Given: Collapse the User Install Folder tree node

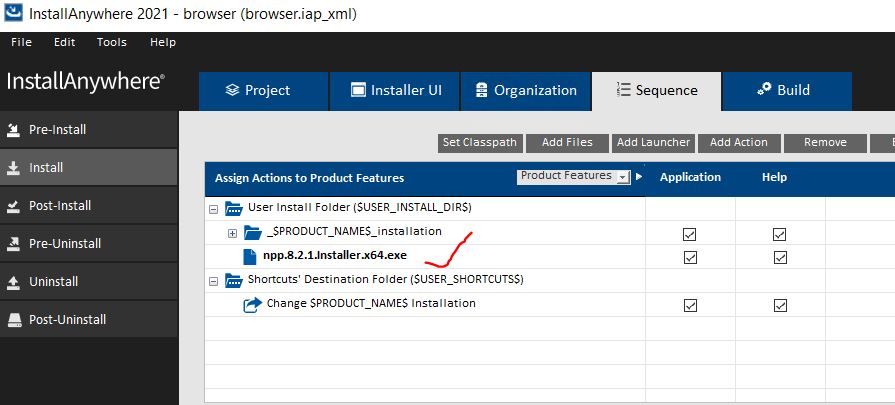Looking at the screenshot, I should pyautogui.click(x=213, y=209).
